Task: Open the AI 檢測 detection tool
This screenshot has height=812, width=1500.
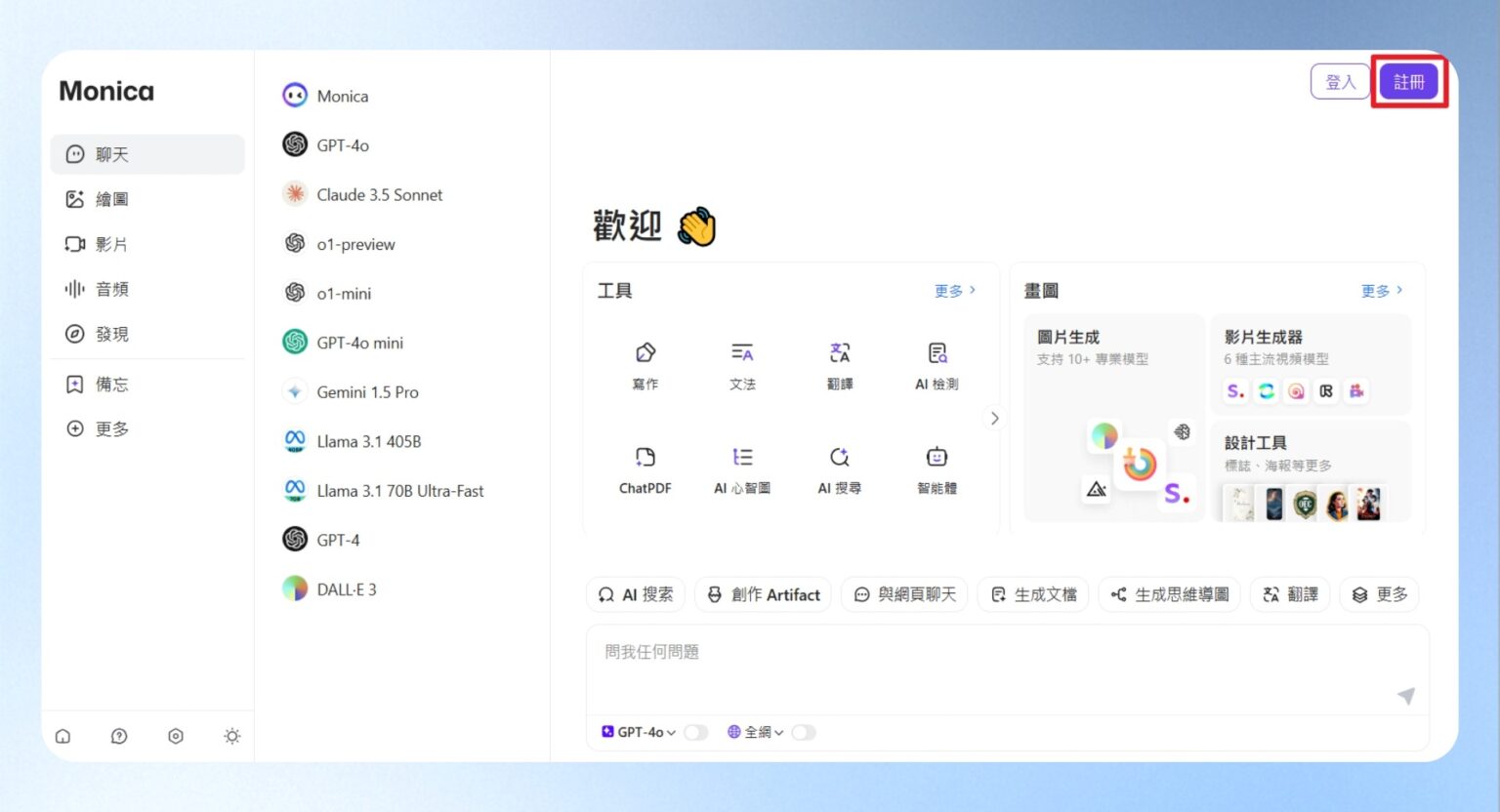Action: click(936, 353)
